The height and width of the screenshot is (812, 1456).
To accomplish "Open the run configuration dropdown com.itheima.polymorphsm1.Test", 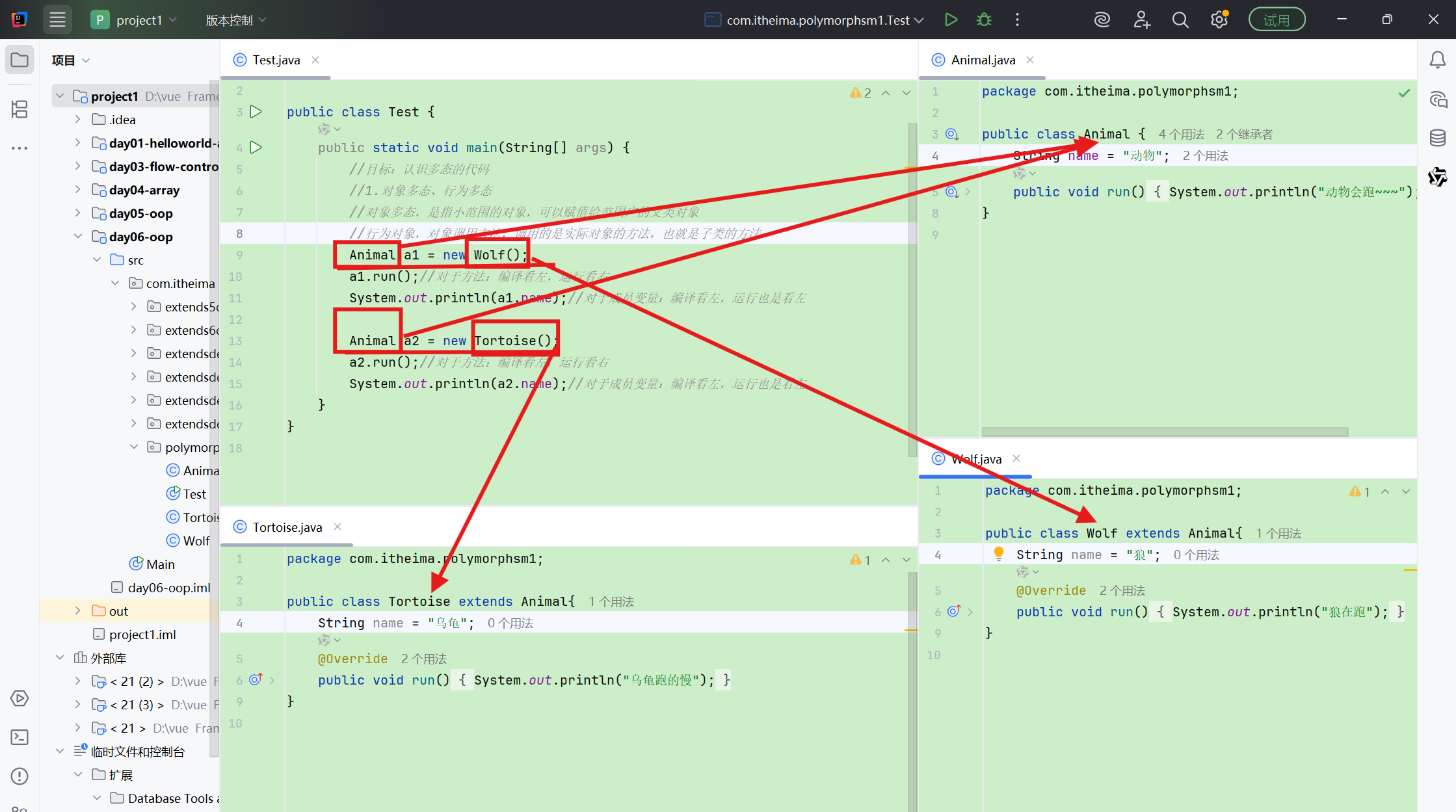I will (x=817, y=20).
